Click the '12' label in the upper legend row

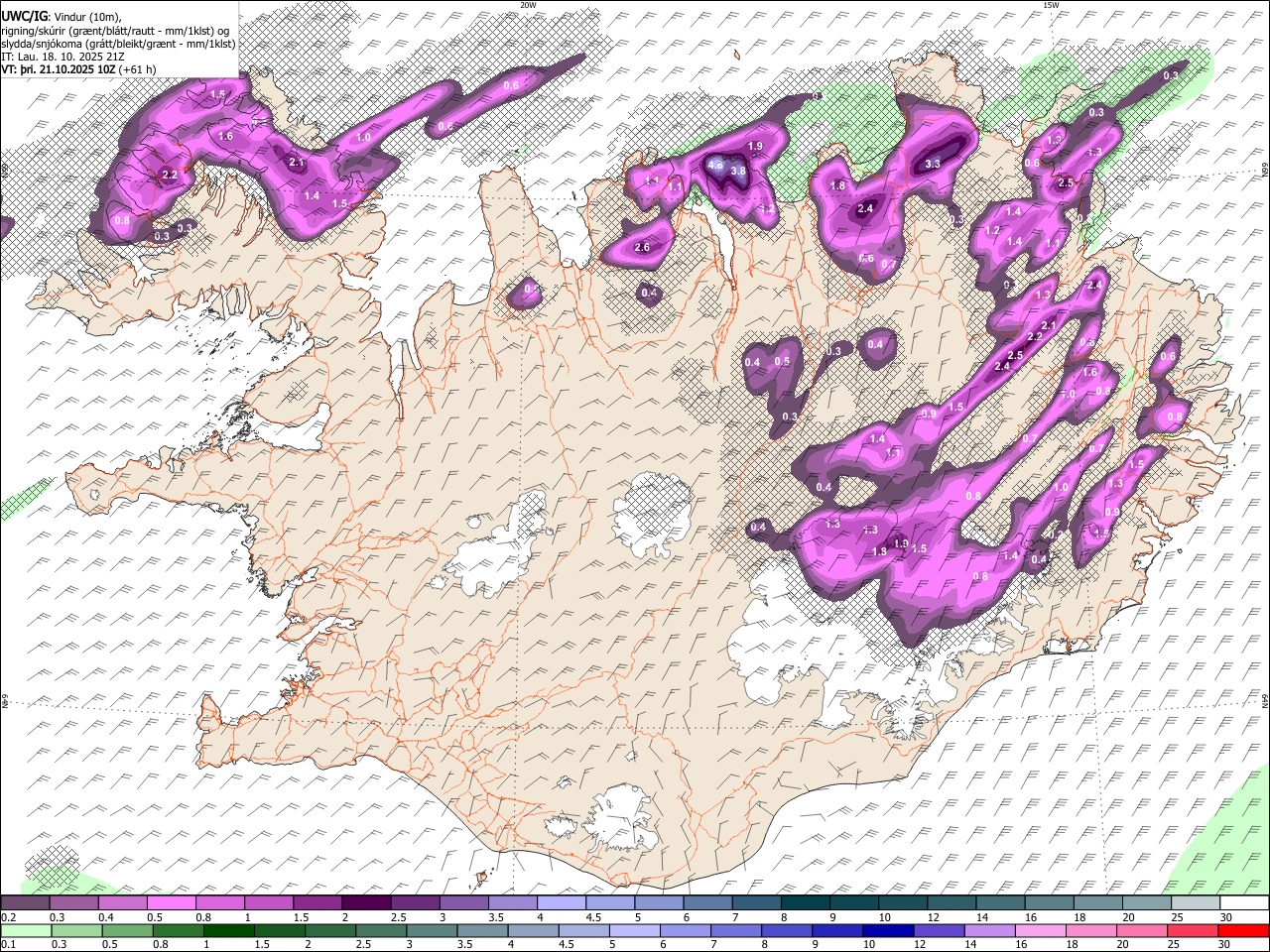[x=934, y=917]
